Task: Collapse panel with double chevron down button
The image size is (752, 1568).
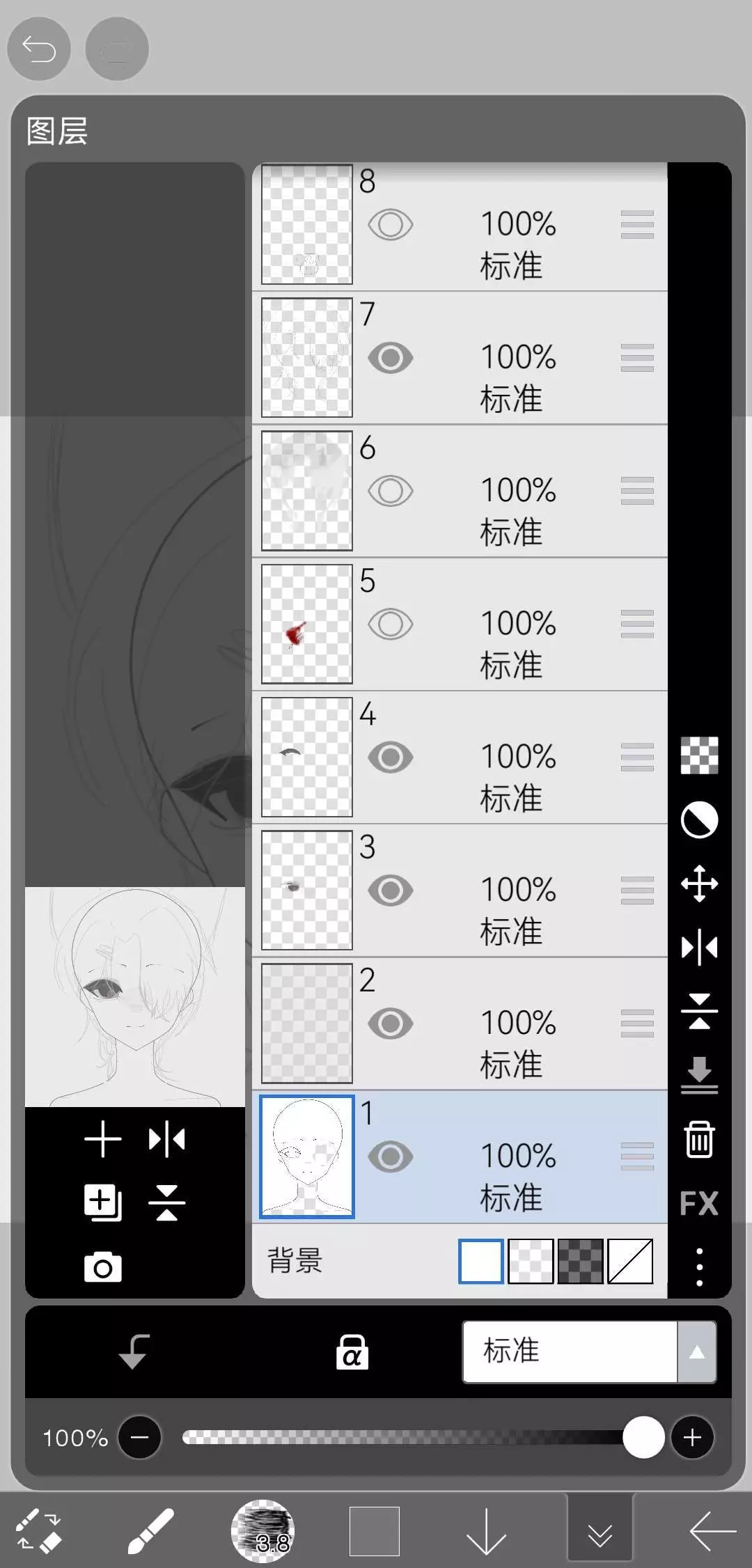Action: [600, 1531]
